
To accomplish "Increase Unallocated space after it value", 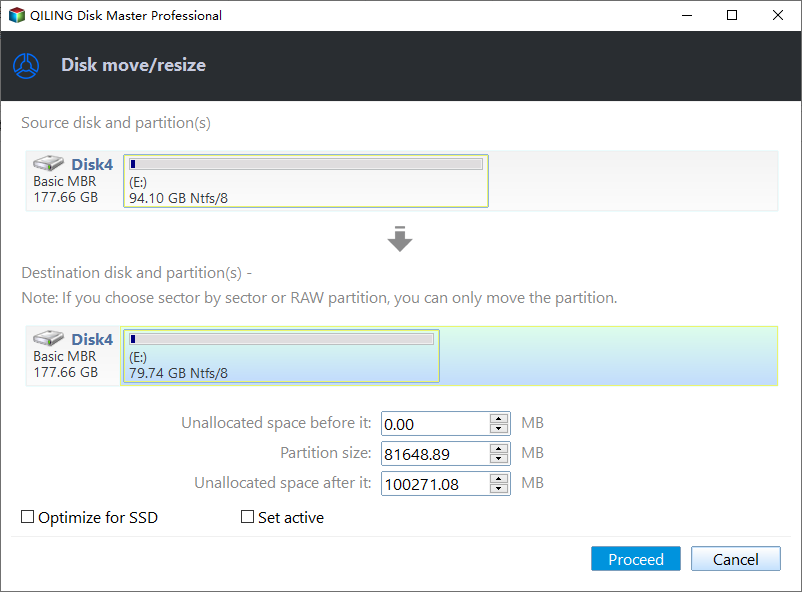I will coord(499,478).
